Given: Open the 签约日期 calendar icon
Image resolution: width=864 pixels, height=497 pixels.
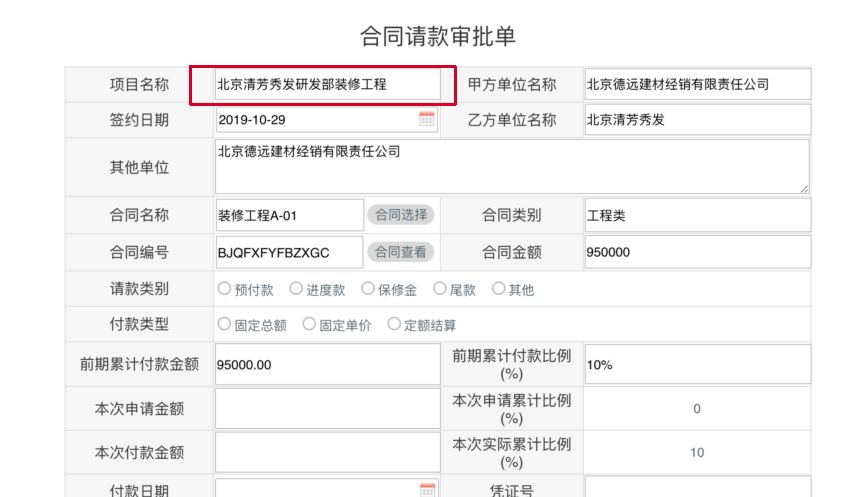Looking at the screenshot, I should pos(427,120).
